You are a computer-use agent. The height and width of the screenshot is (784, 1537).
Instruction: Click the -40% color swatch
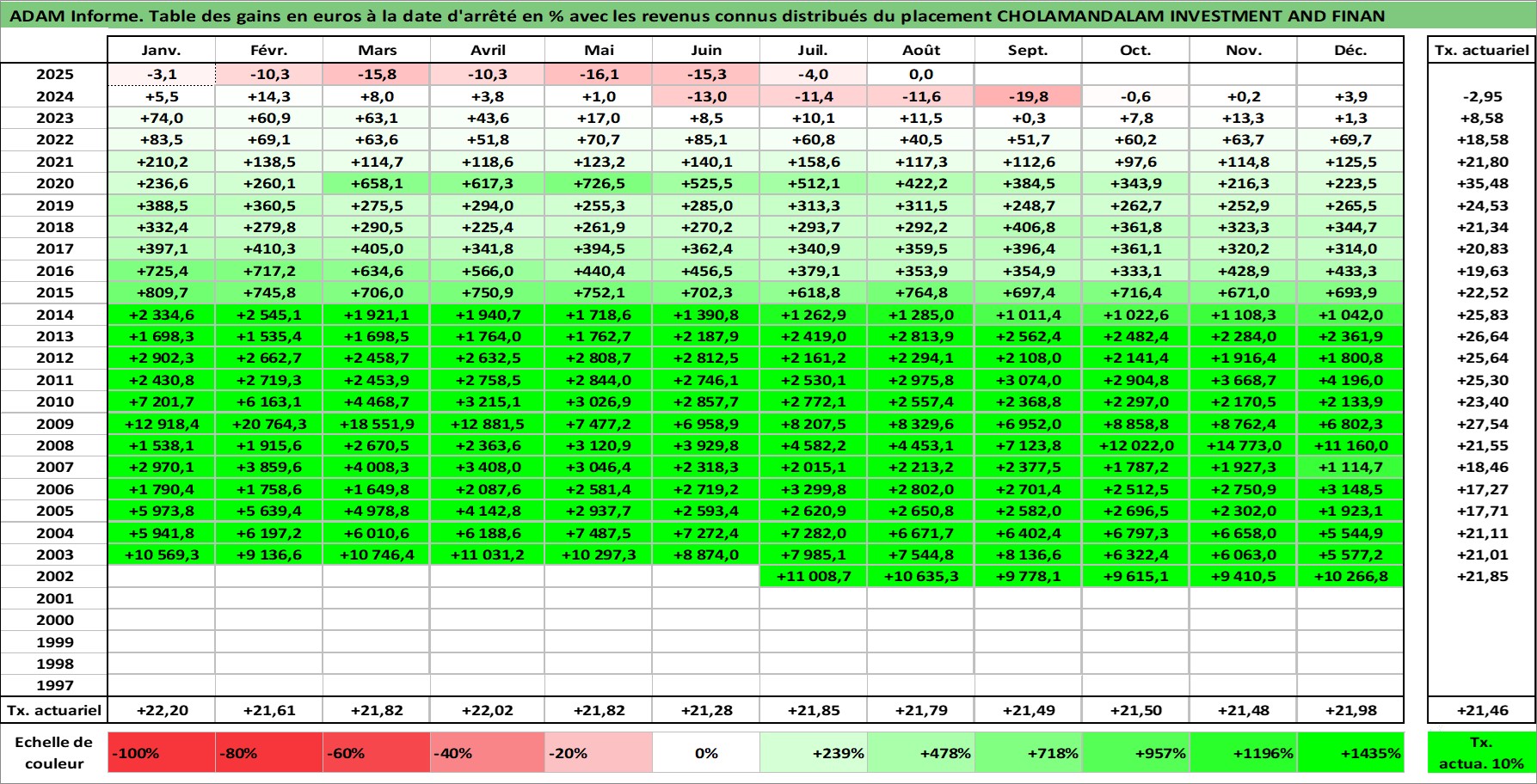[x=488, y=752]
